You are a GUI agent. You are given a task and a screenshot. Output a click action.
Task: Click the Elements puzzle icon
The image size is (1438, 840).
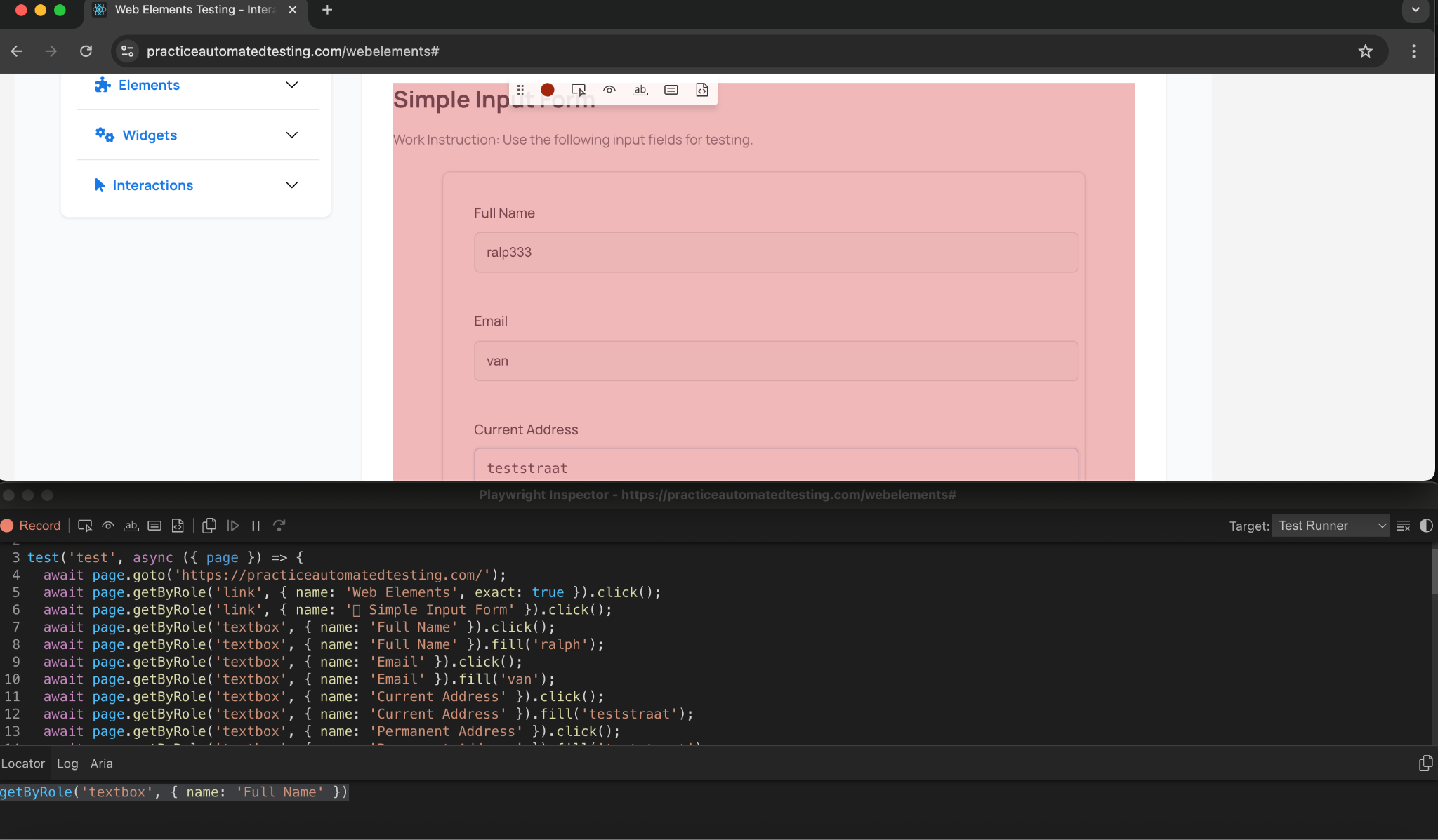(x=103, y=85)
